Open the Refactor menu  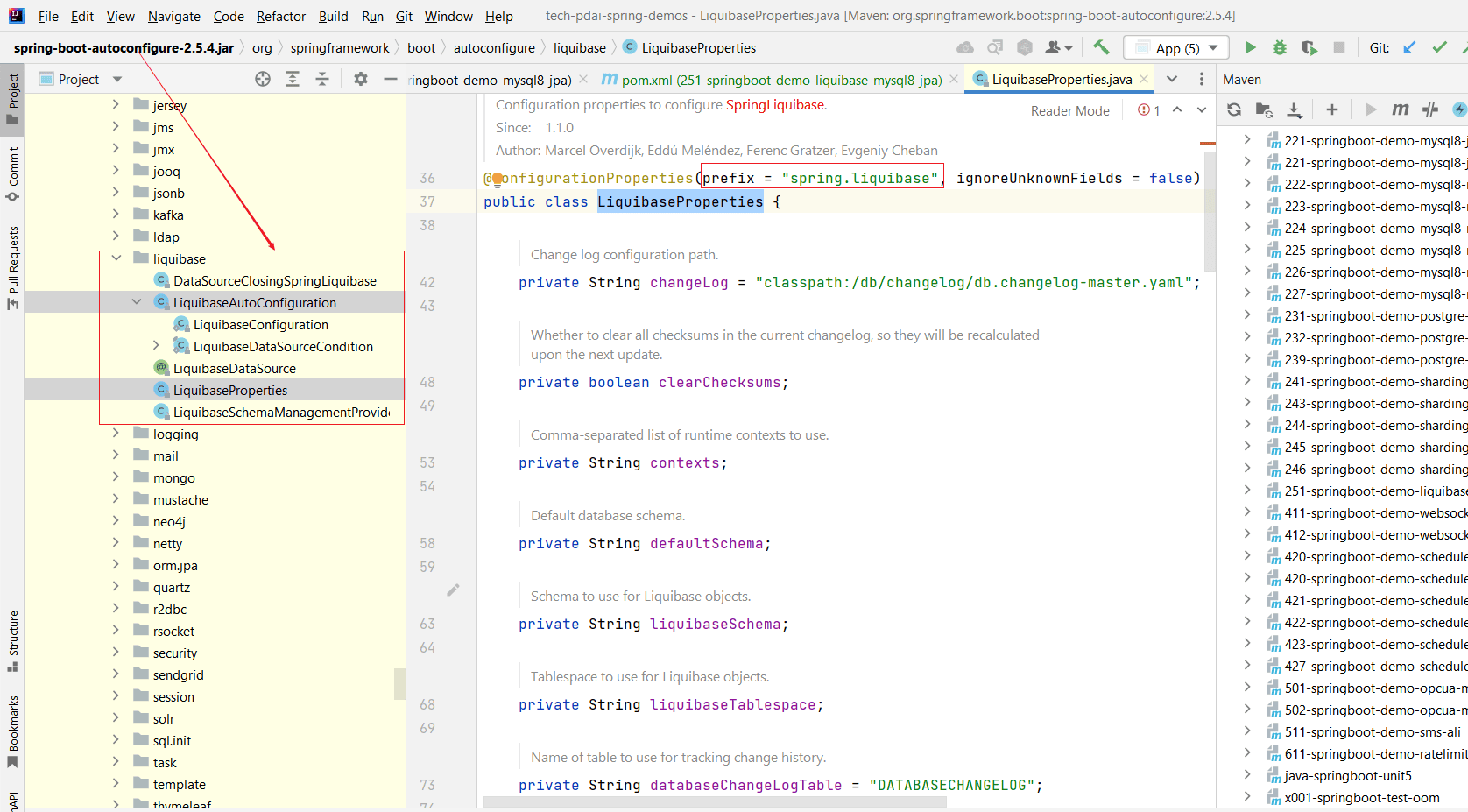[280, 16]
